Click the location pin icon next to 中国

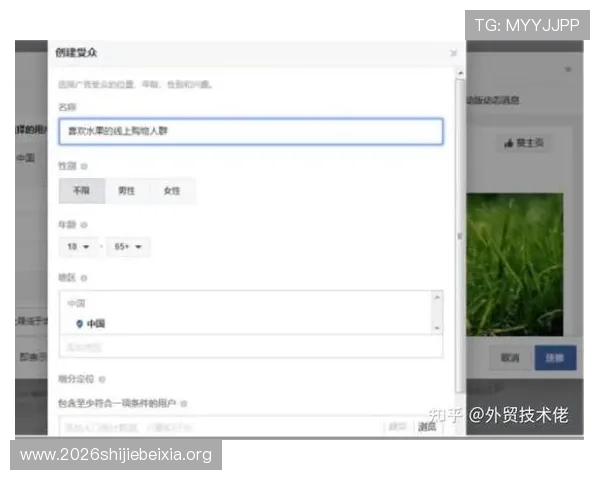point(79,324)
